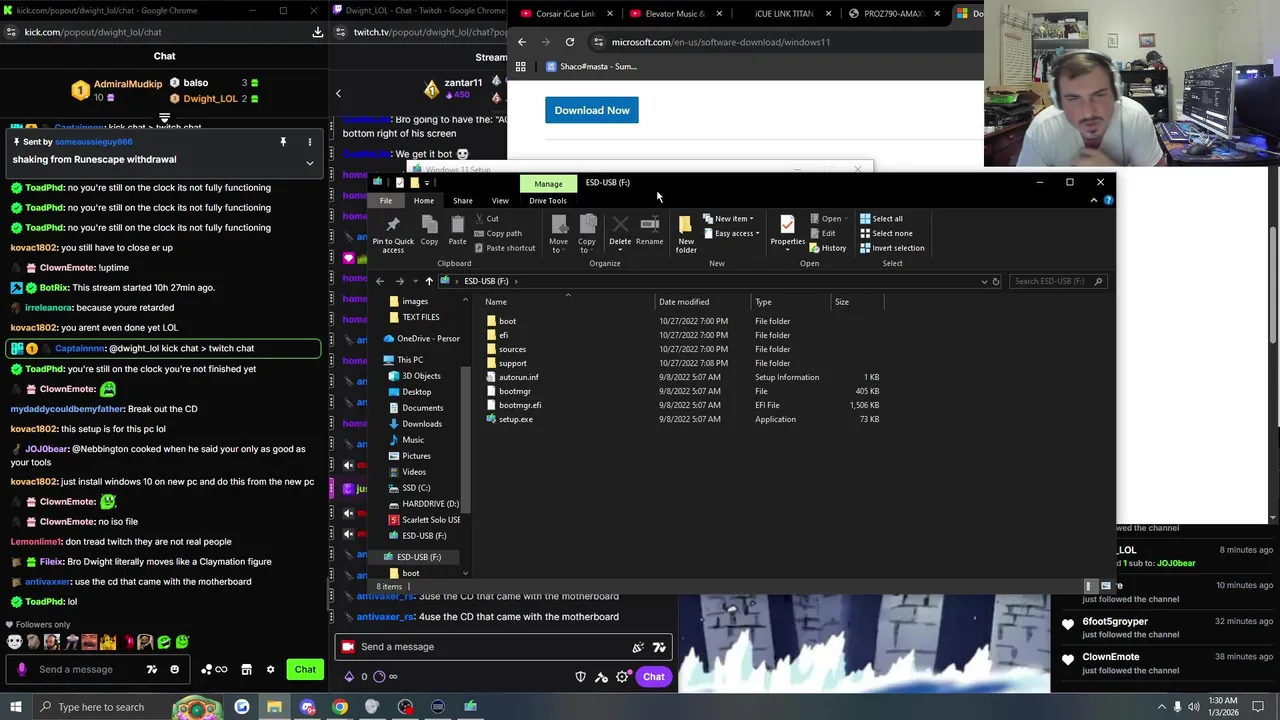Click Kick green Chat send button
The height and width of the screenshot is (720, 1280).
[305, 669]
